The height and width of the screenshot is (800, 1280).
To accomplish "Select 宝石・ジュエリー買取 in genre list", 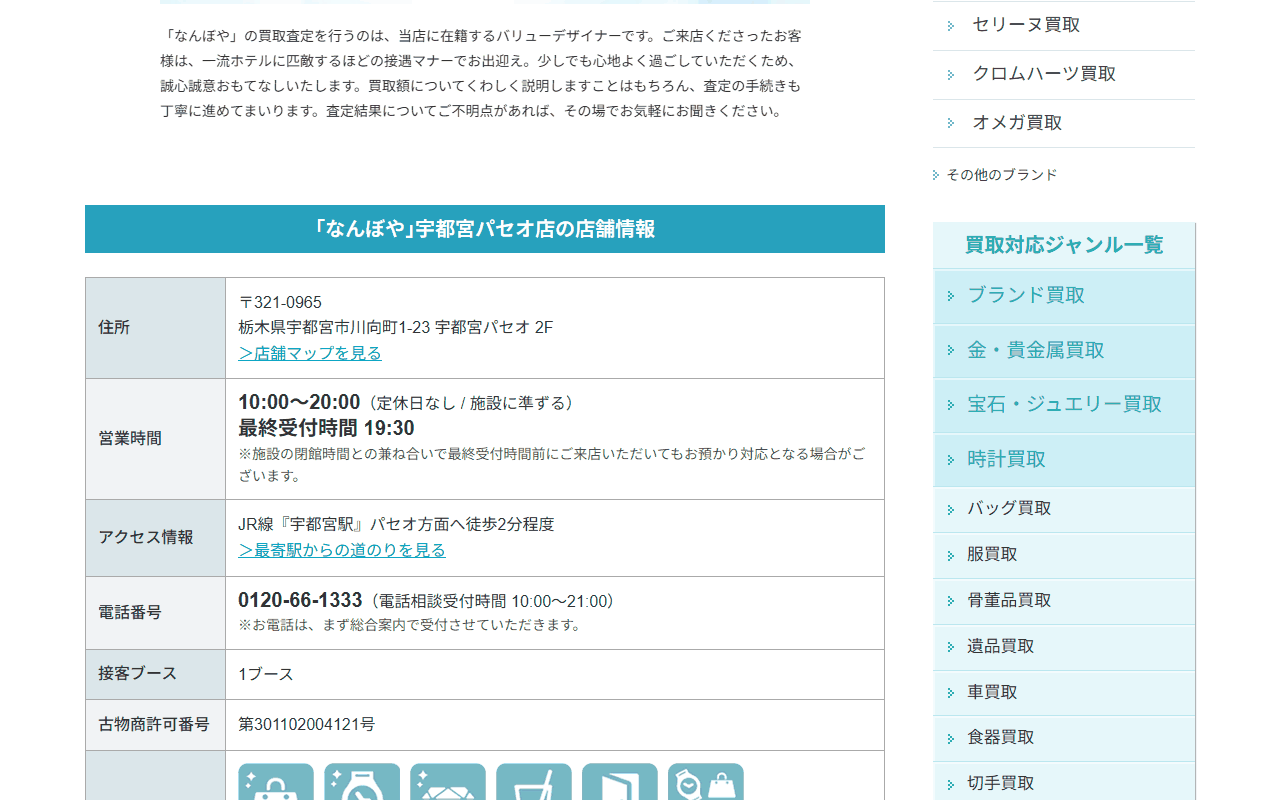I will pos(1064,405).
